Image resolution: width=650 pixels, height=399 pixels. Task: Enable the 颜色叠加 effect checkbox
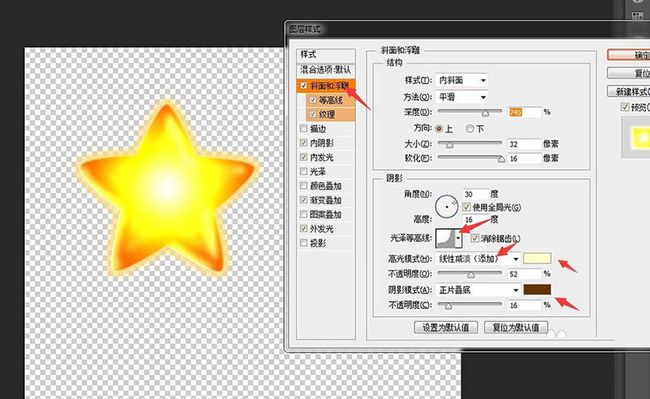pos(303,186)
